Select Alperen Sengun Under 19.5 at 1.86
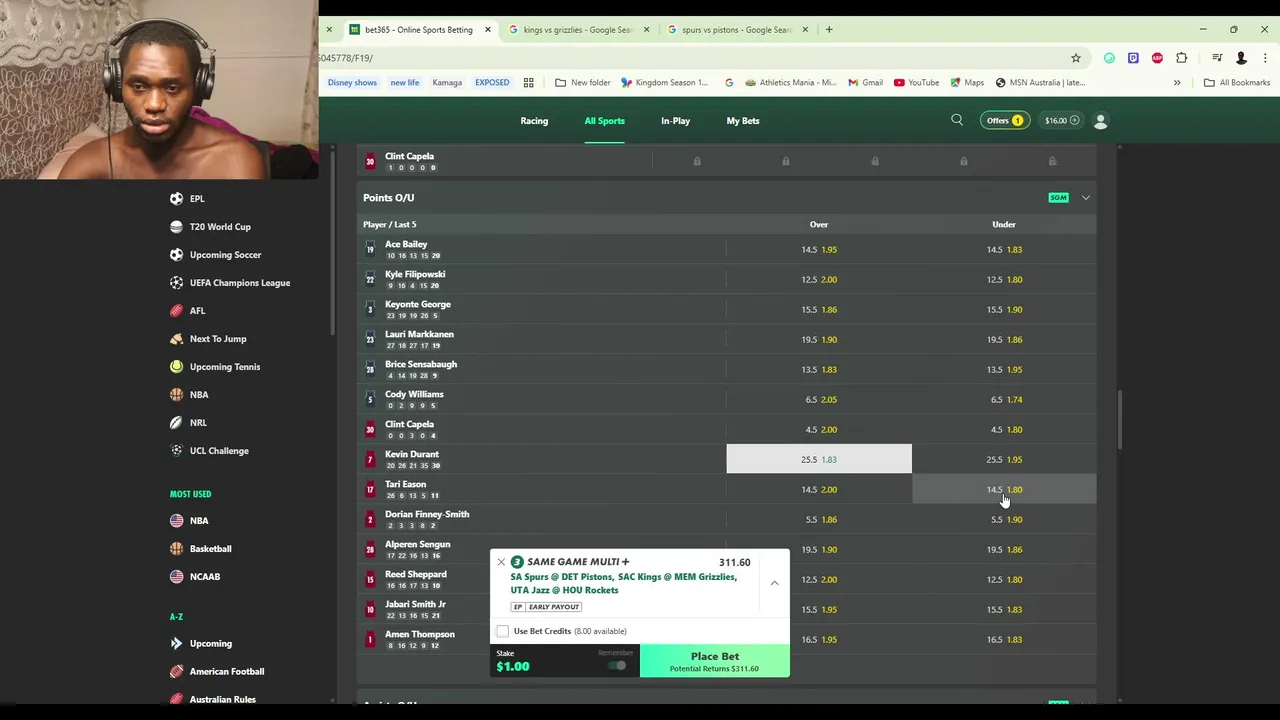The image size is (1280, 720). (1004, 550)
